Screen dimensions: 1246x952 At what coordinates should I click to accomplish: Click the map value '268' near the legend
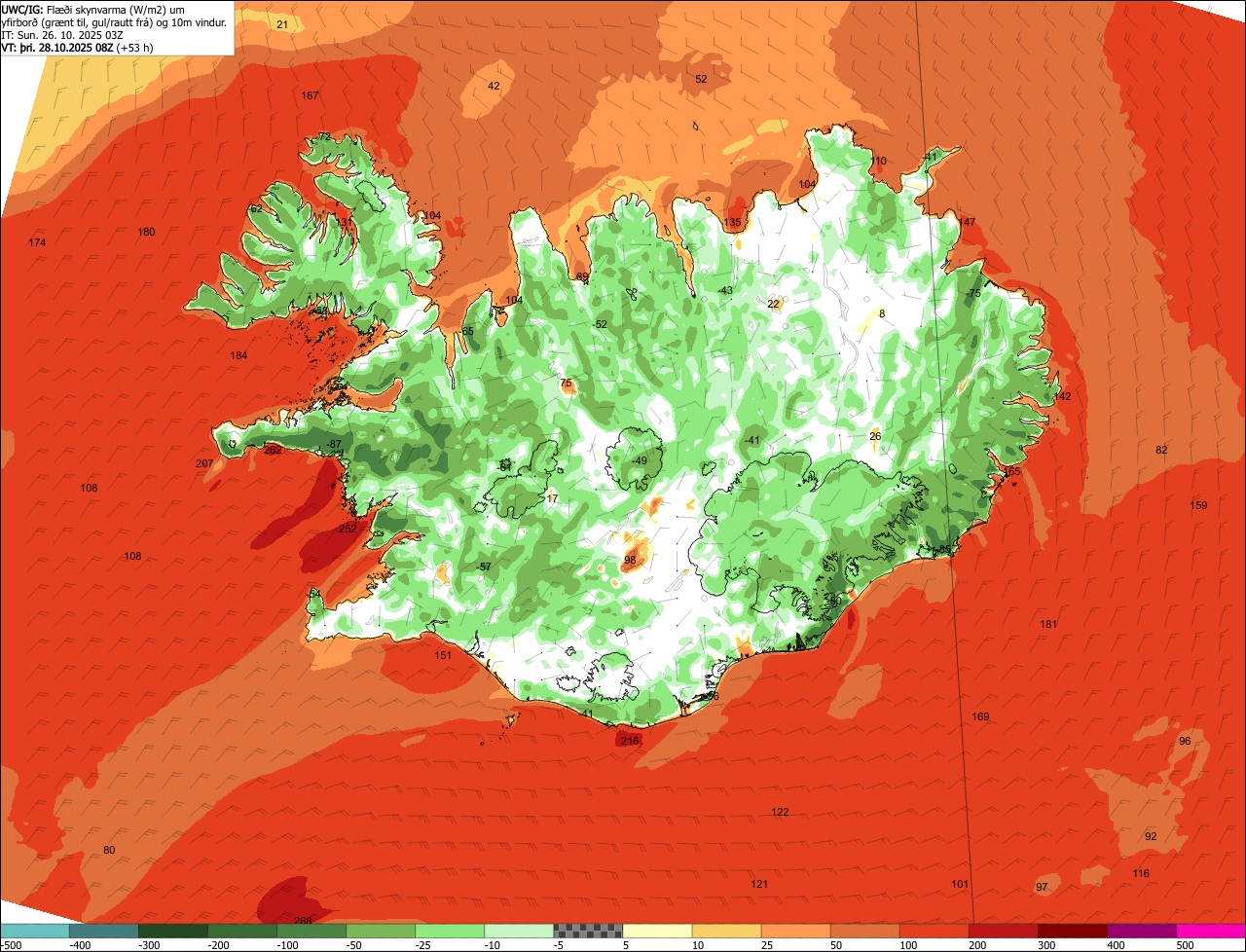pos(303,921)
